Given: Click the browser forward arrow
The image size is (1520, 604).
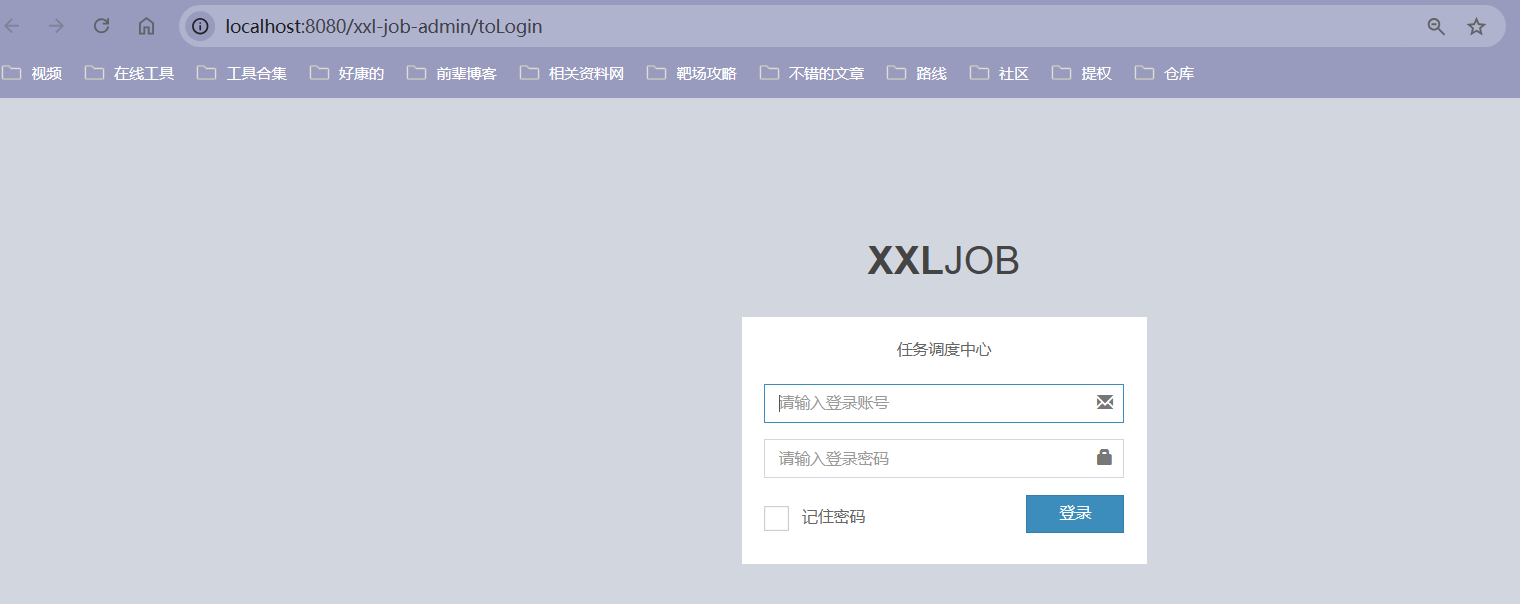Looking at the screenshot, I should click(56, 26).
